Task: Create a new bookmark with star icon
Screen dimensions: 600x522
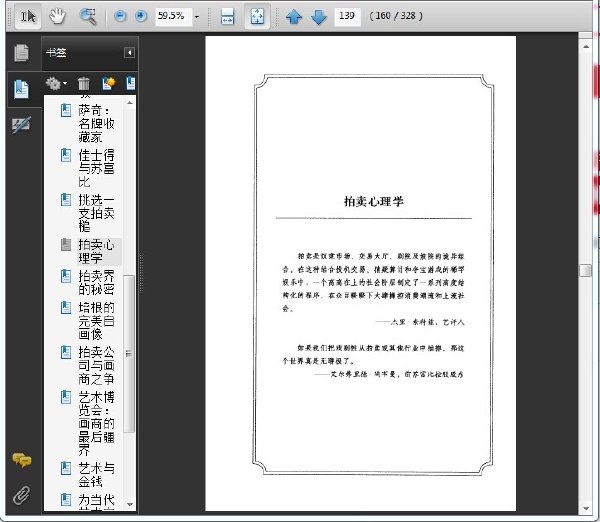Action: (x=108, y=83)
